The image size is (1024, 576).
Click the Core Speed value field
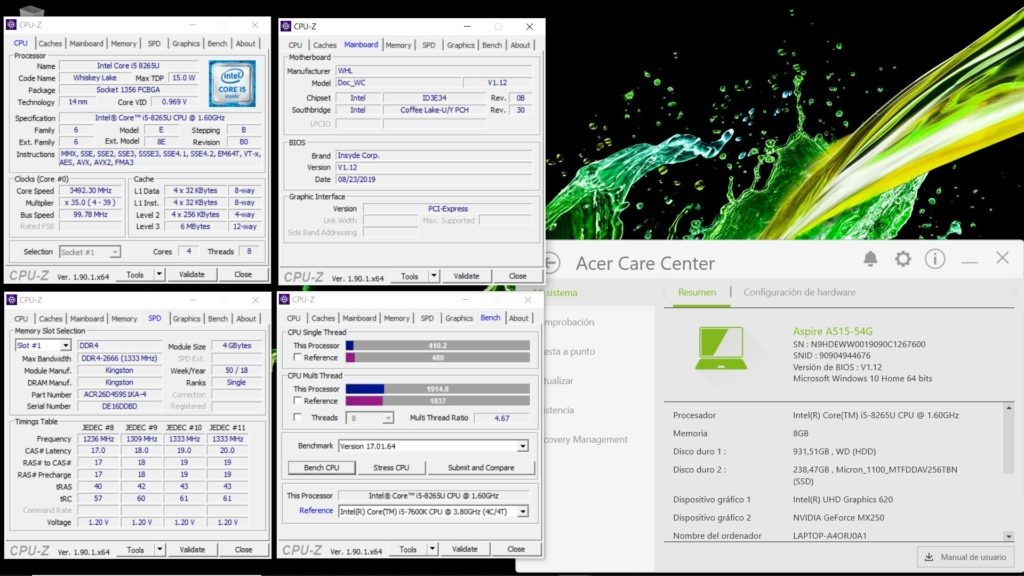(x=91, y=191)
